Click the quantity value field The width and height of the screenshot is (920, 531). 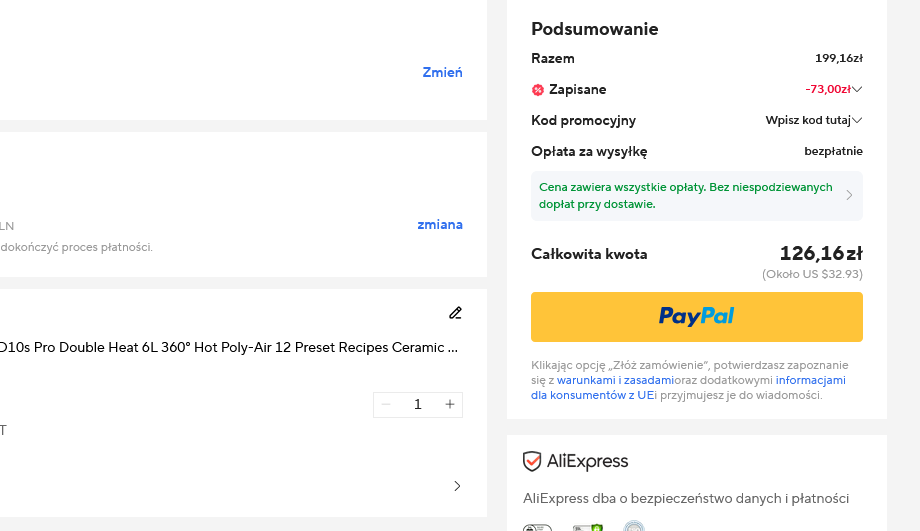(418, 404)
